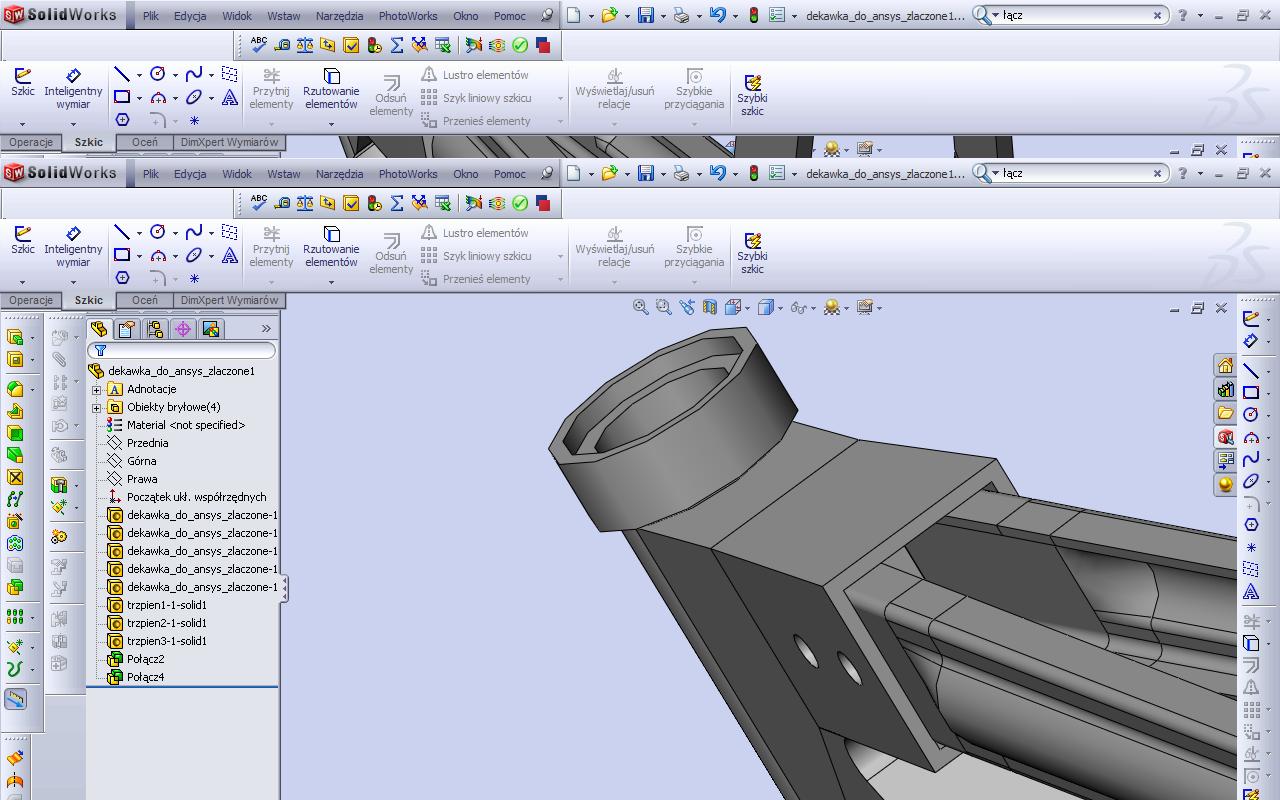Switch to the PropertyManager tab icon
The width and height of the screenshot is (1280, 800).
tap(127, 329)
